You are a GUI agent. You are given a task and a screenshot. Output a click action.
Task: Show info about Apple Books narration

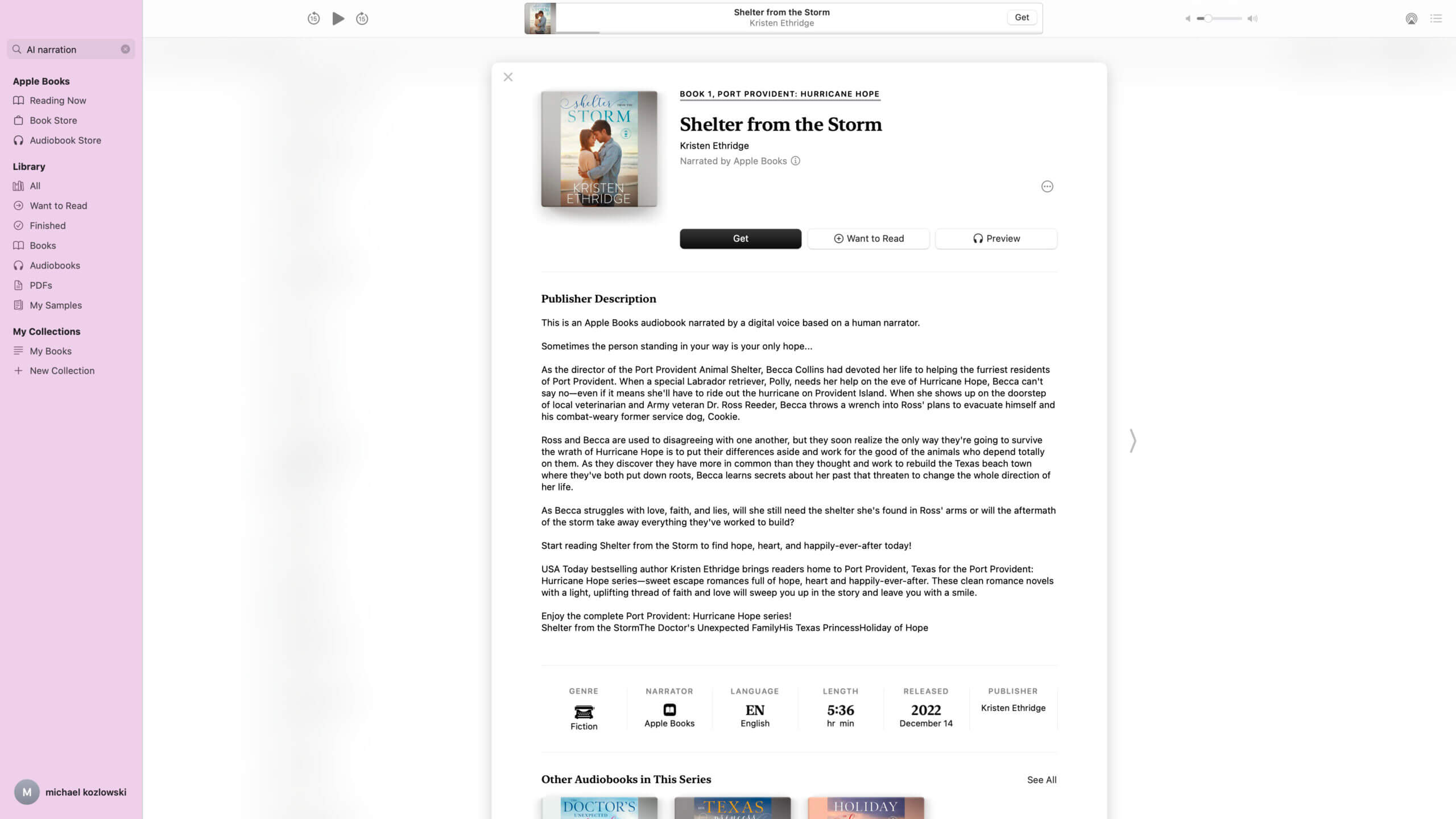(x=796, y=161)
